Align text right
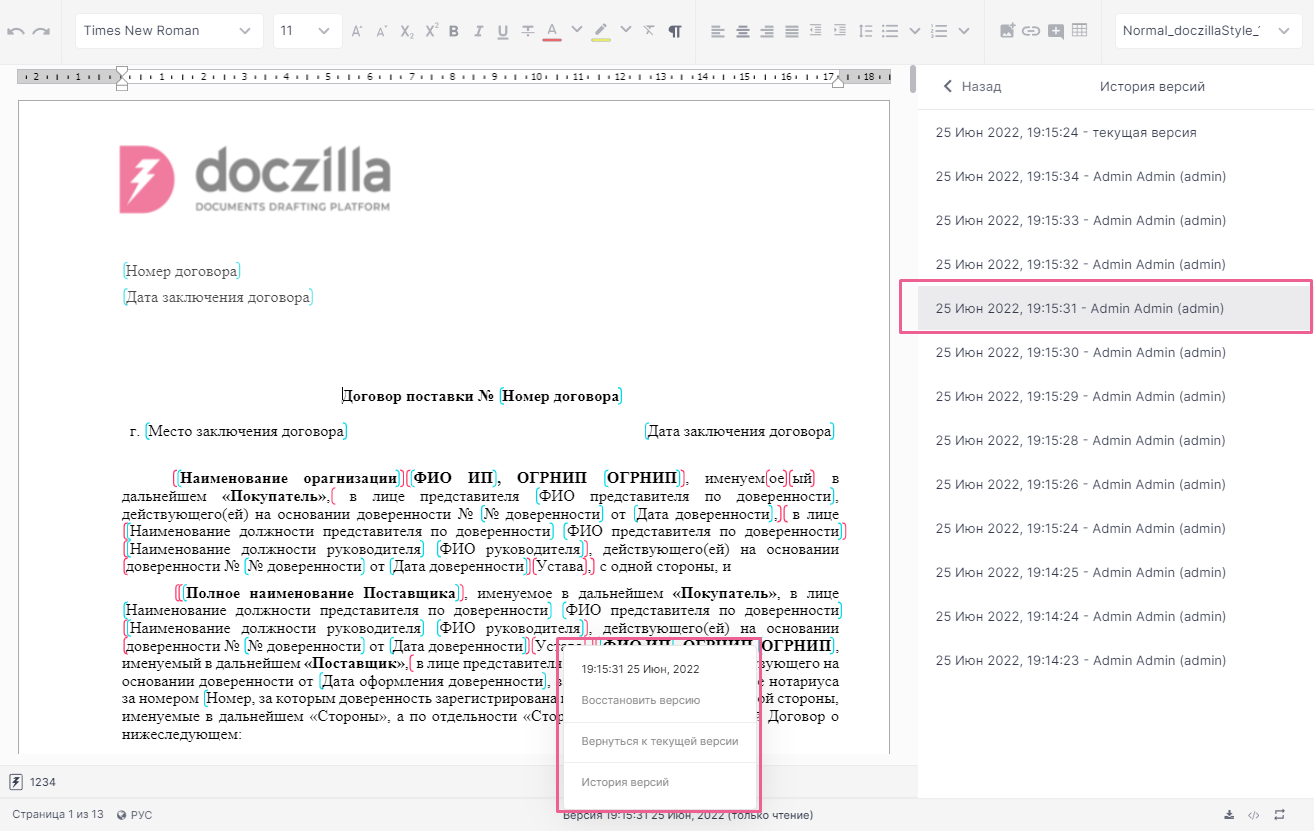The height and width of the screenshot is (831, 1314). [767, 31]
